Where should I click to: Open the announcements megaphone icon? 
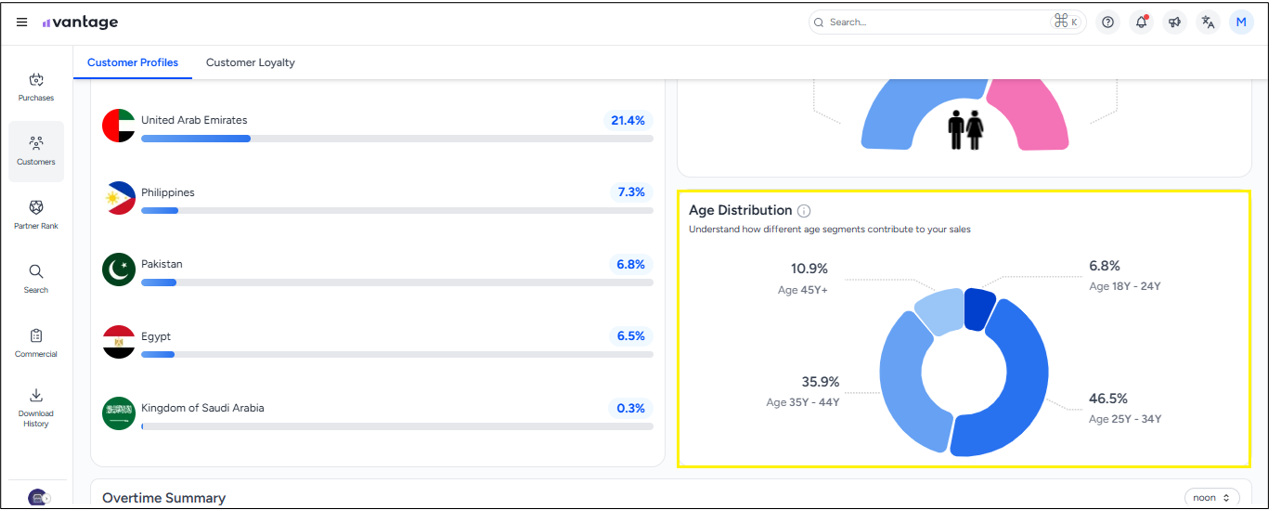1175,22
